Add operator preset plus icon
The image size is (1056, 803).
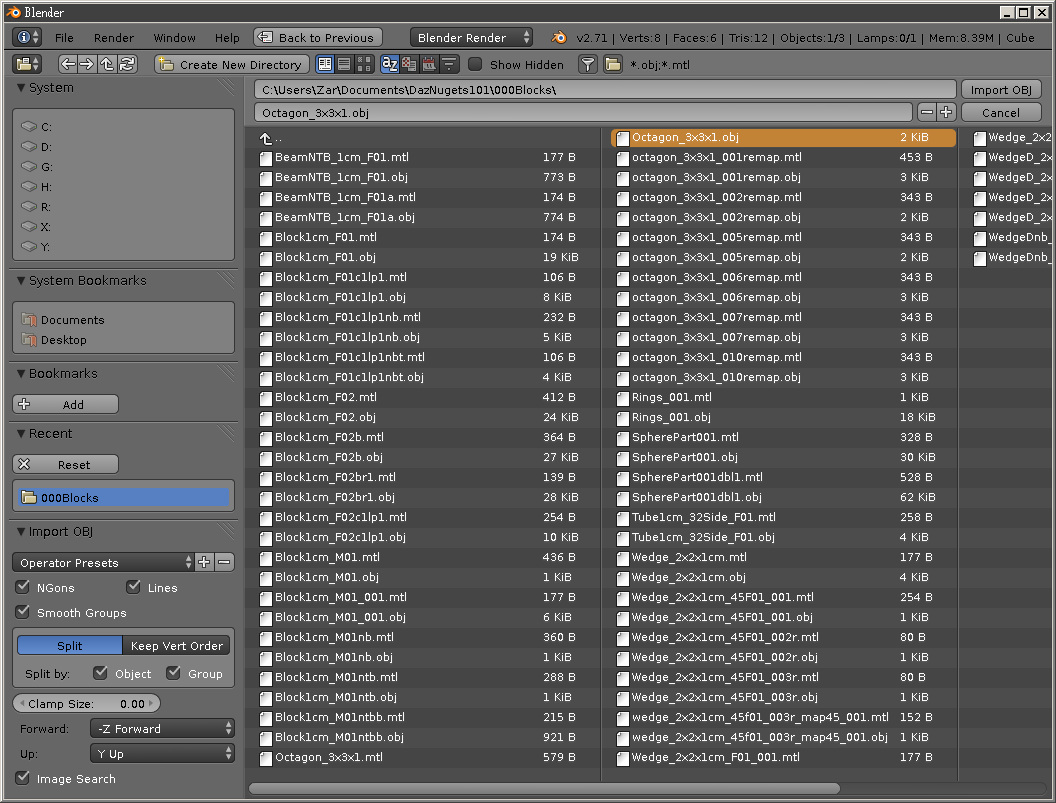tap(204, 562)
